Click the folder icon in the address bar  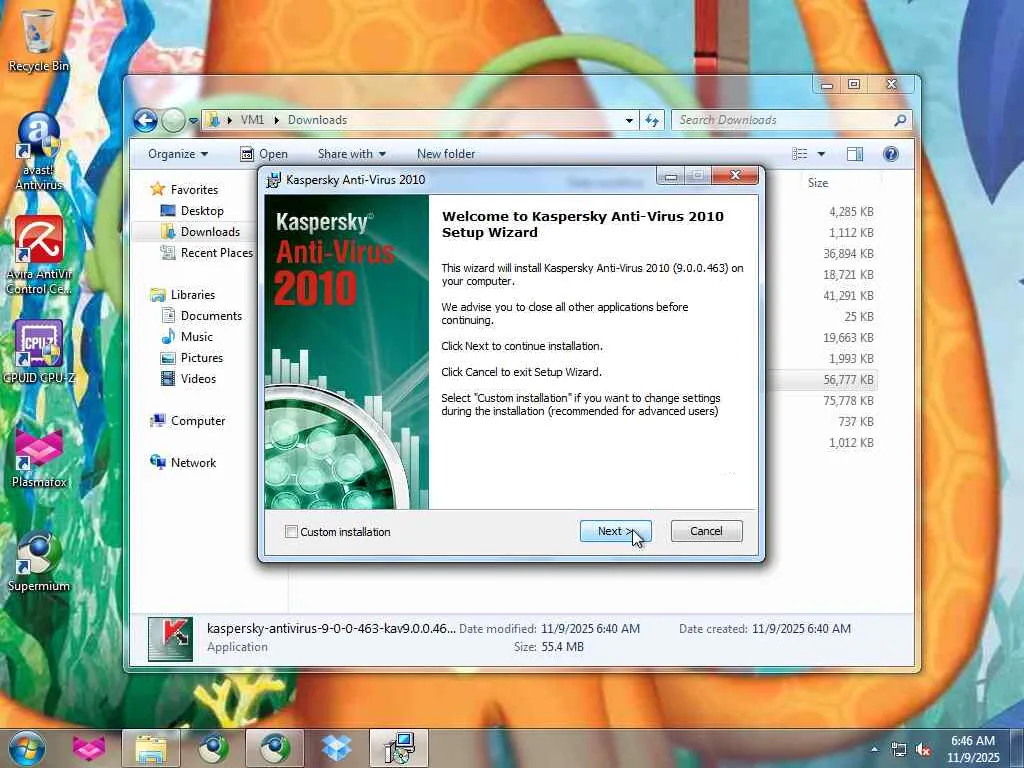click(212, 120)
